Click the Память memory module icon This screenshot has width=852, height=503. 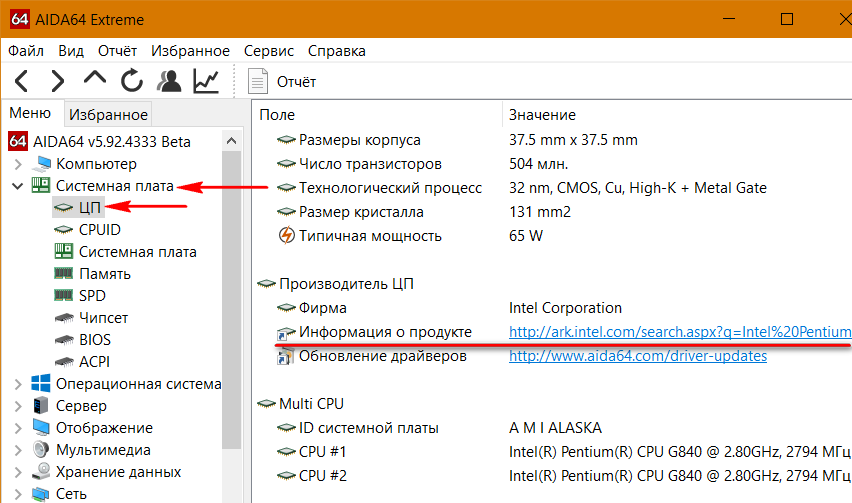[64, 273]
